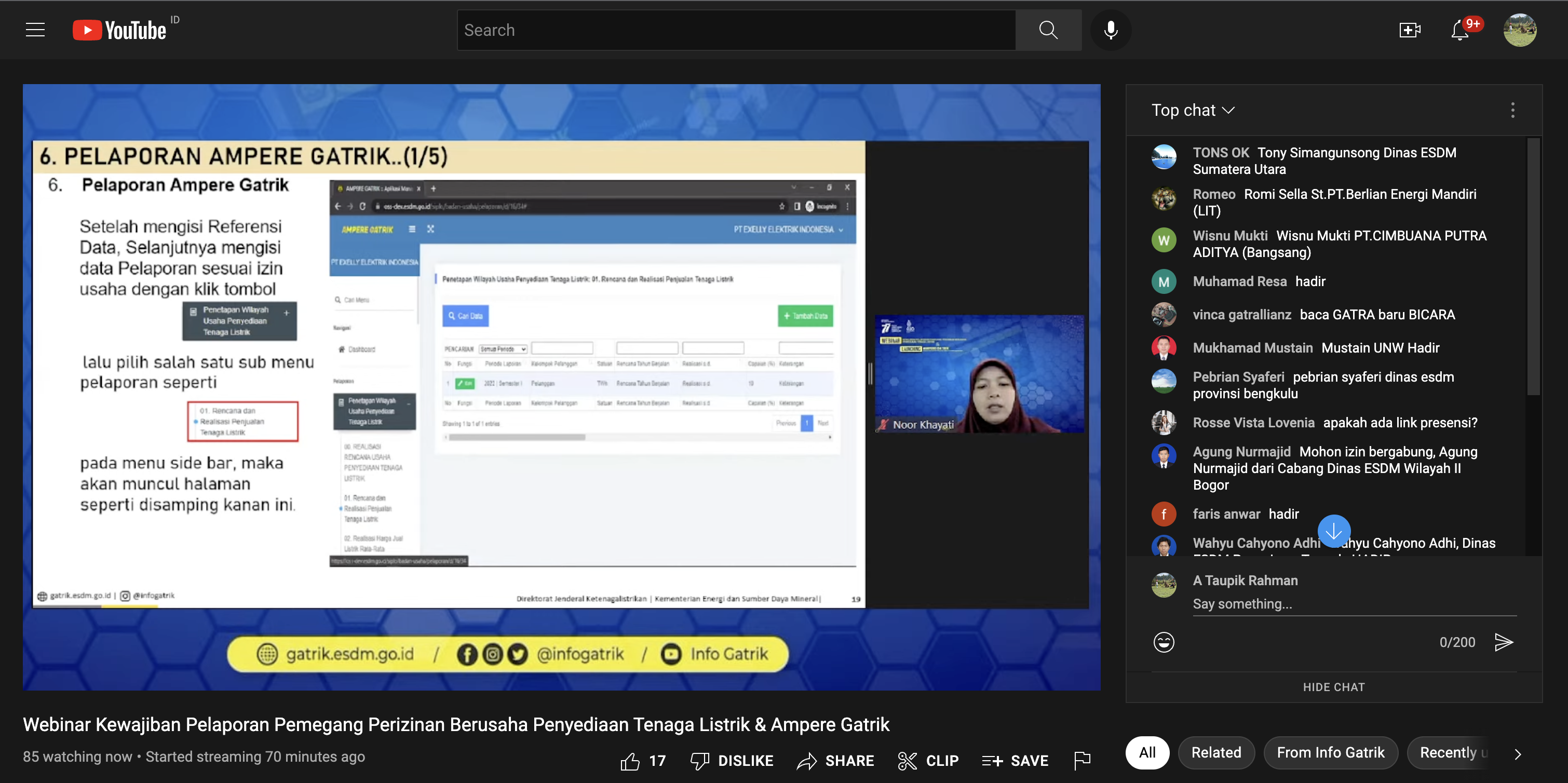Image resolution: width=1568 pixels, height=783 pixels.
Task: Click the chat scrollbar
Action: click(x=1533, y=267)
